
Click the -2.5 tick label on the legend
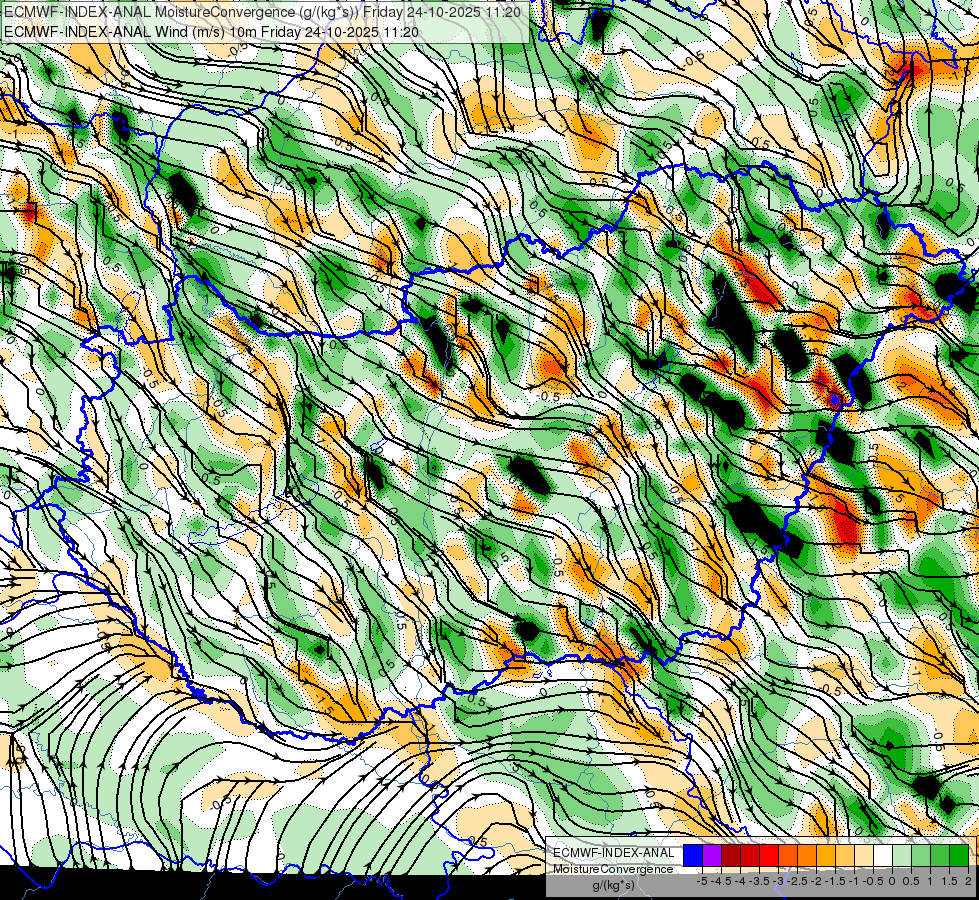point(797,881)
